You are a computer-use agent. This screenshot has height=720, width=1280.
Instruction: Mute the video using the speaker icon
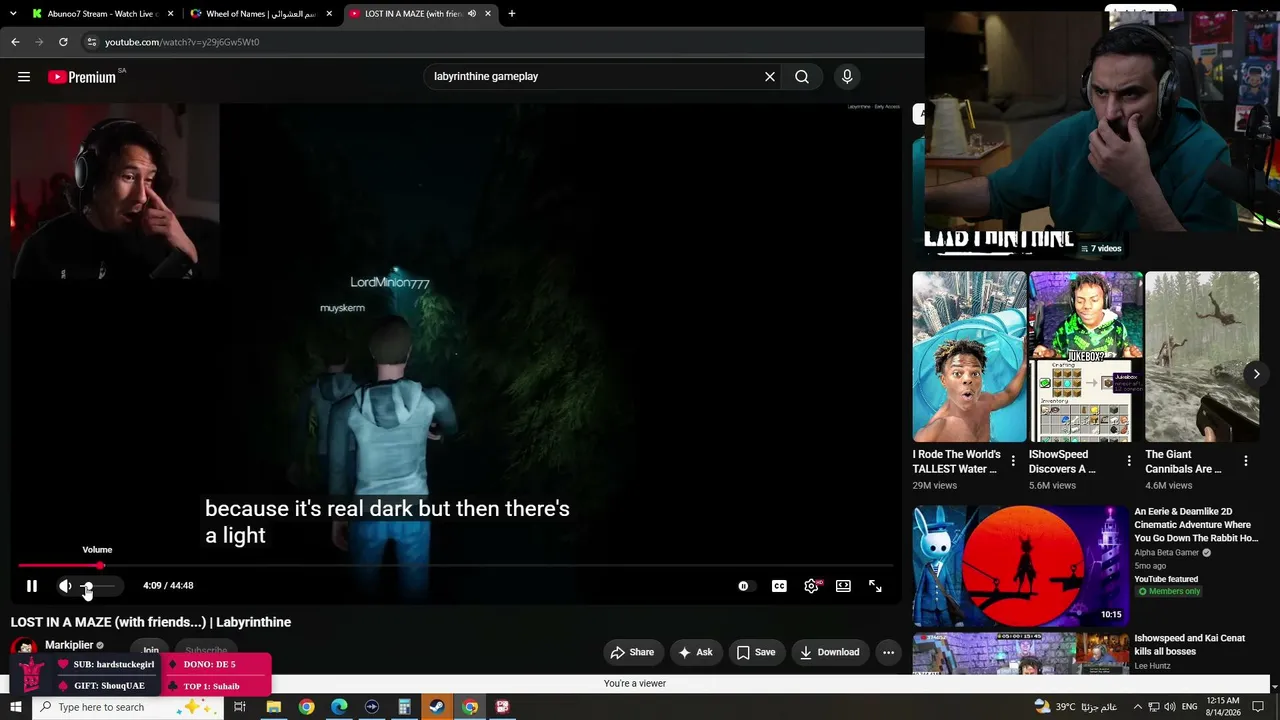pyautogui.click(x=65, y=586)
